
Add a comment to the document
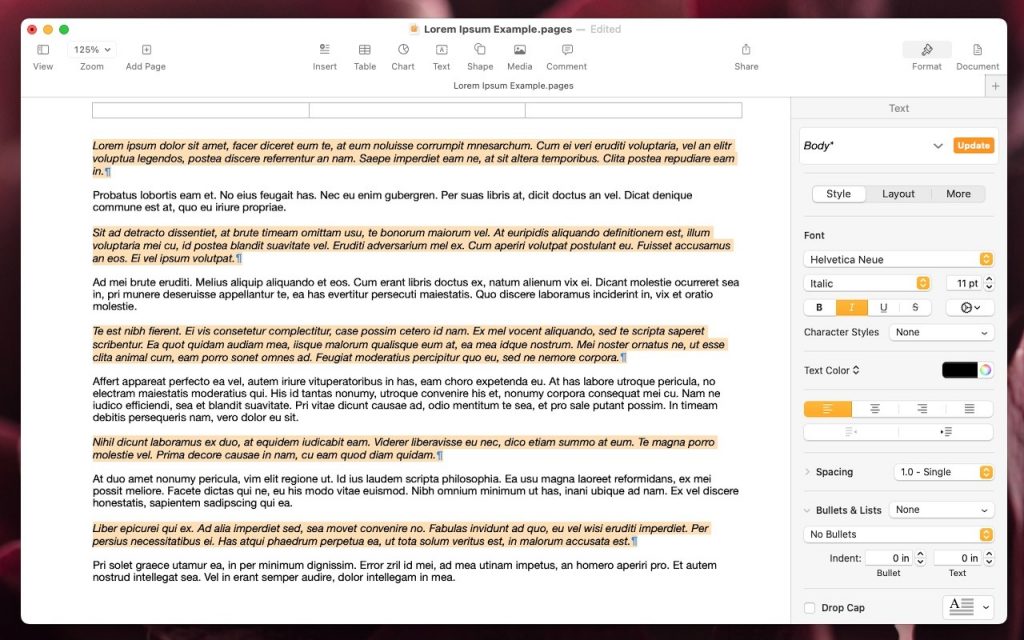566,50
